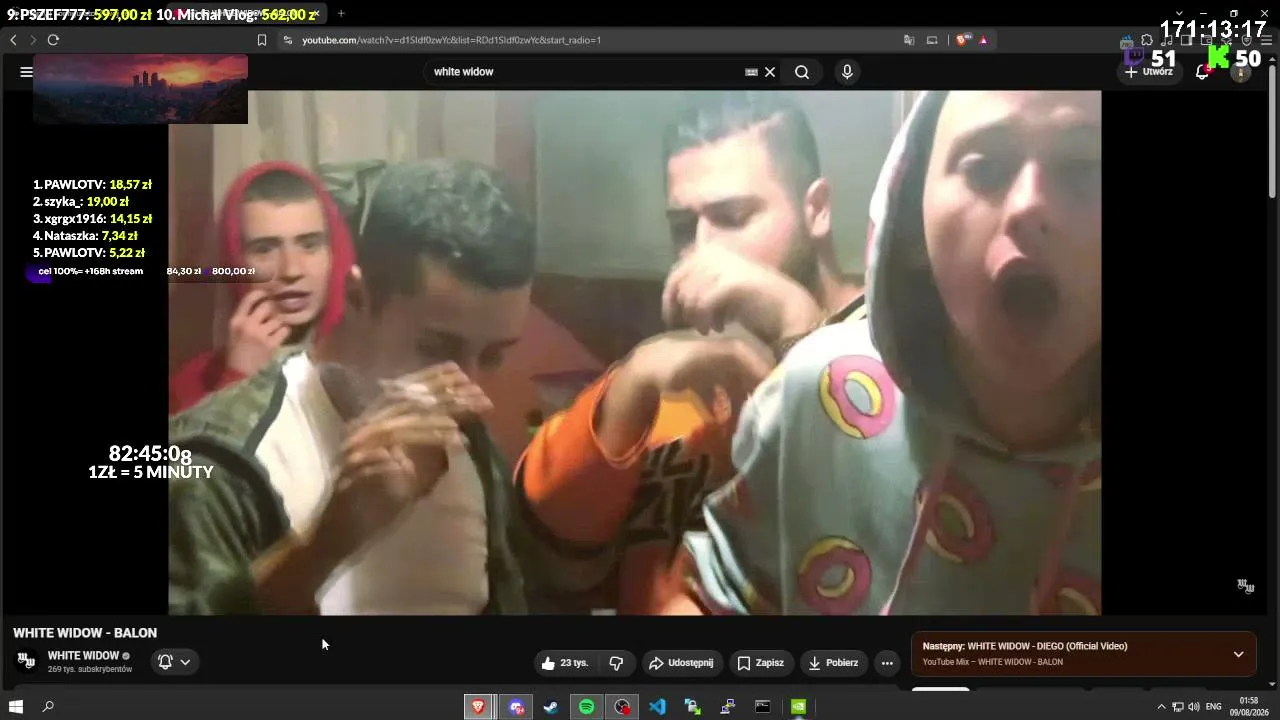Open Steam from the taskbar
The image size is (1280, 720).
(x=551, y=707)
